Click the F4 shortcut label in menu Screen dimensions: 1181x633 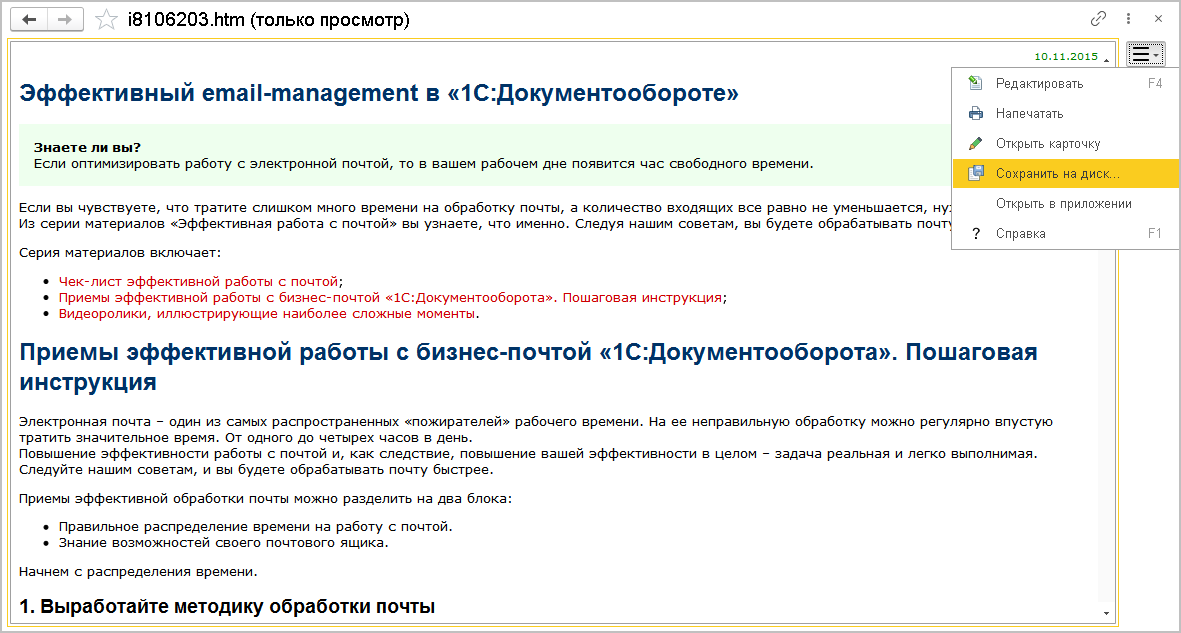point(1155,84)
